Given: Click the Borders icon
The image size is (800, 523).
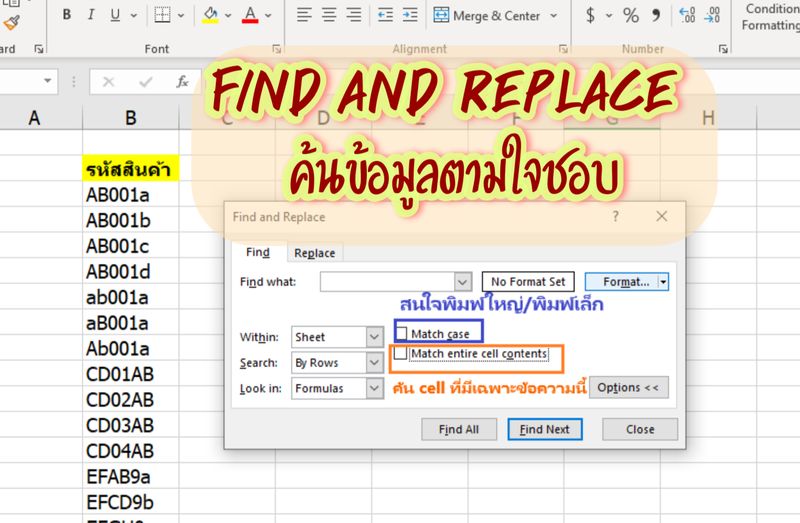Looking at the screenshot, I should click(x=162, y=15).
